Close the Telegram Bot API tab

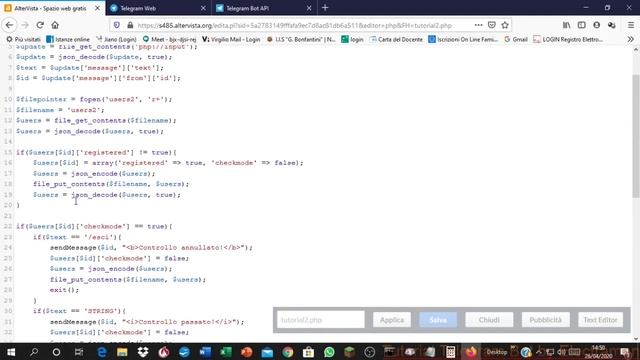click(309, 8)
